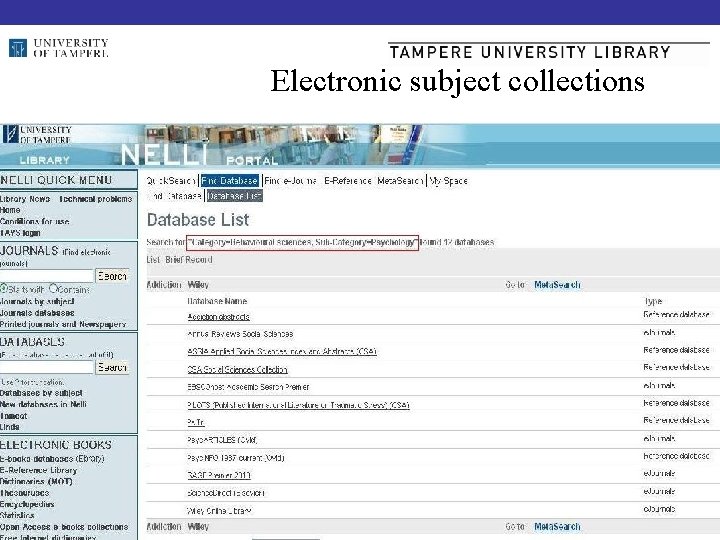Viewport: 720px width, 540px height.
Task: Switch to List view
Action: click(153, 259)
